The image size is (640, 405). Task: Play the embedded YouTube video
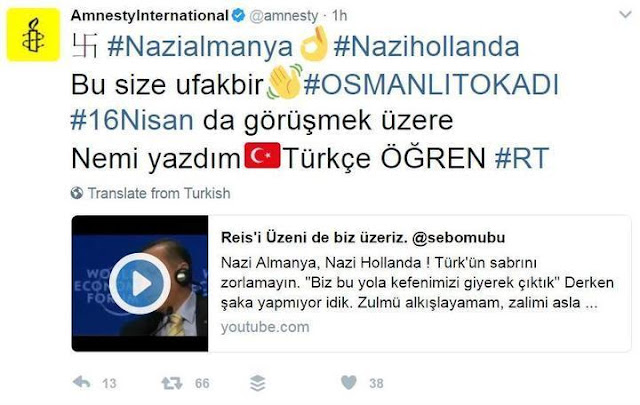click(140, 283)
